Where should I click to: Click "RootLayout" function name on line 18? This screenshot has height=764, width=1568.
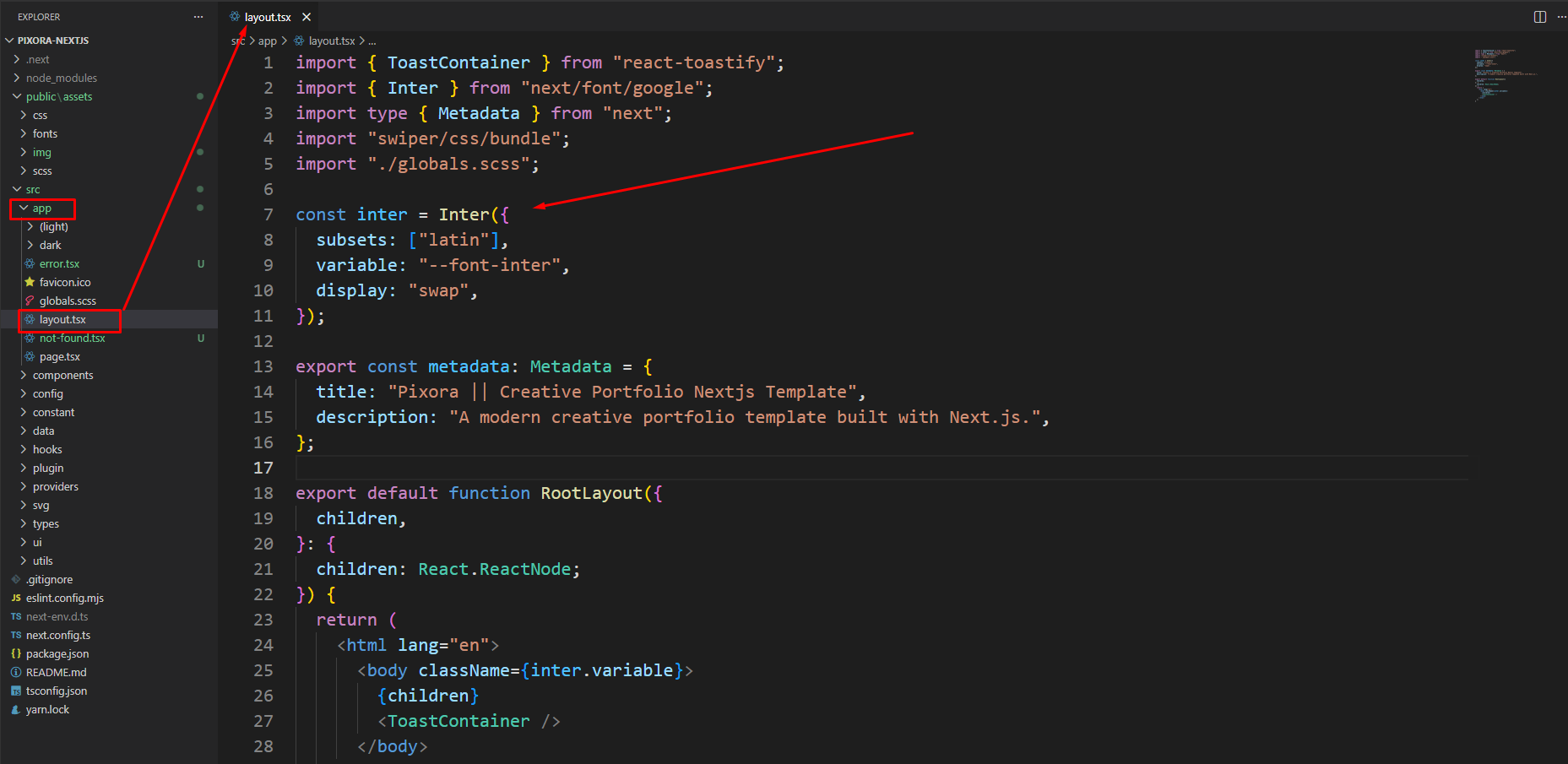pyautogui.click(x=591, y=493)
